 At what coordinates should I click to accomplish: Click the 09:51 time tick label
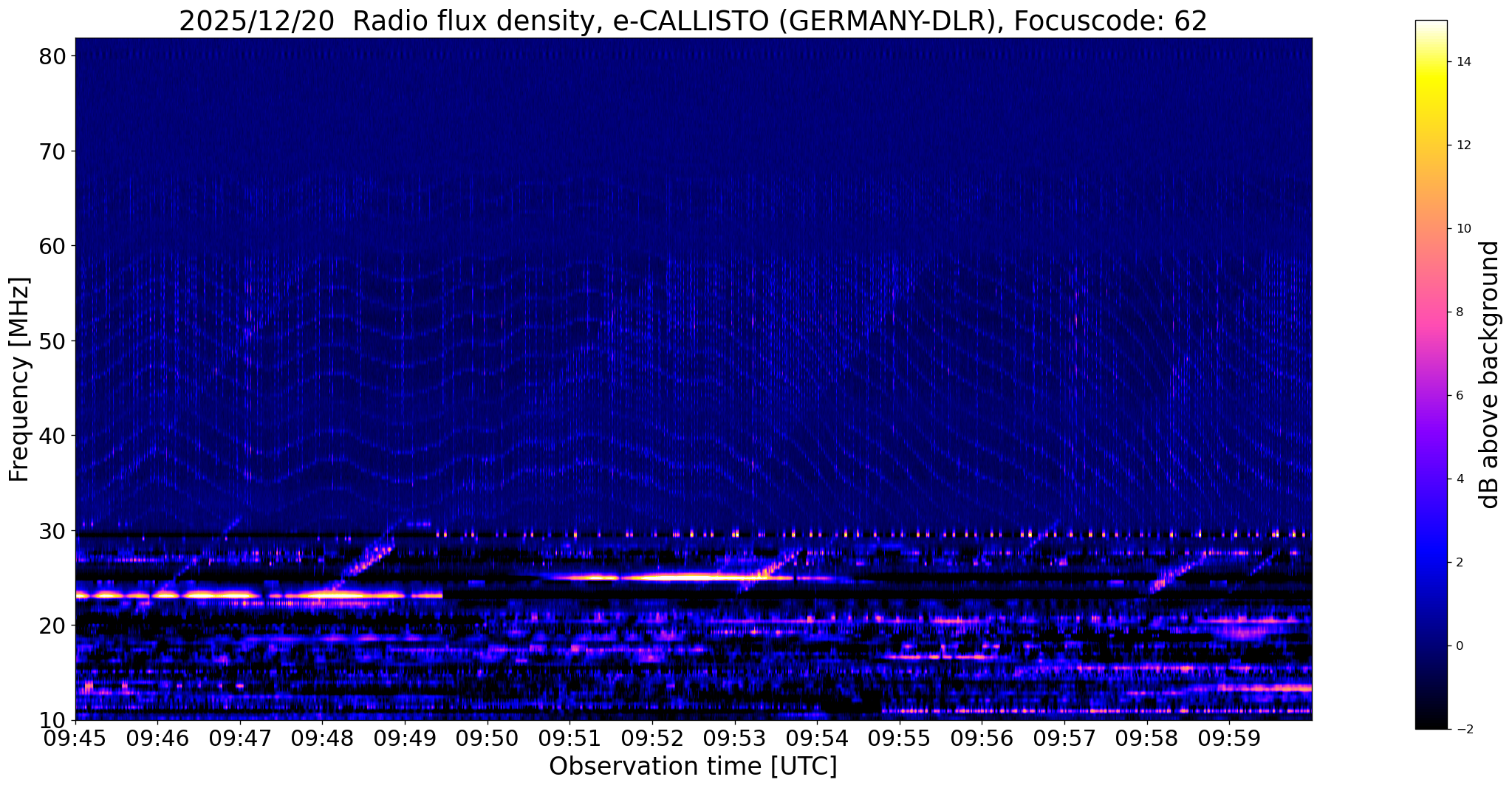click(x=569, y=739)
